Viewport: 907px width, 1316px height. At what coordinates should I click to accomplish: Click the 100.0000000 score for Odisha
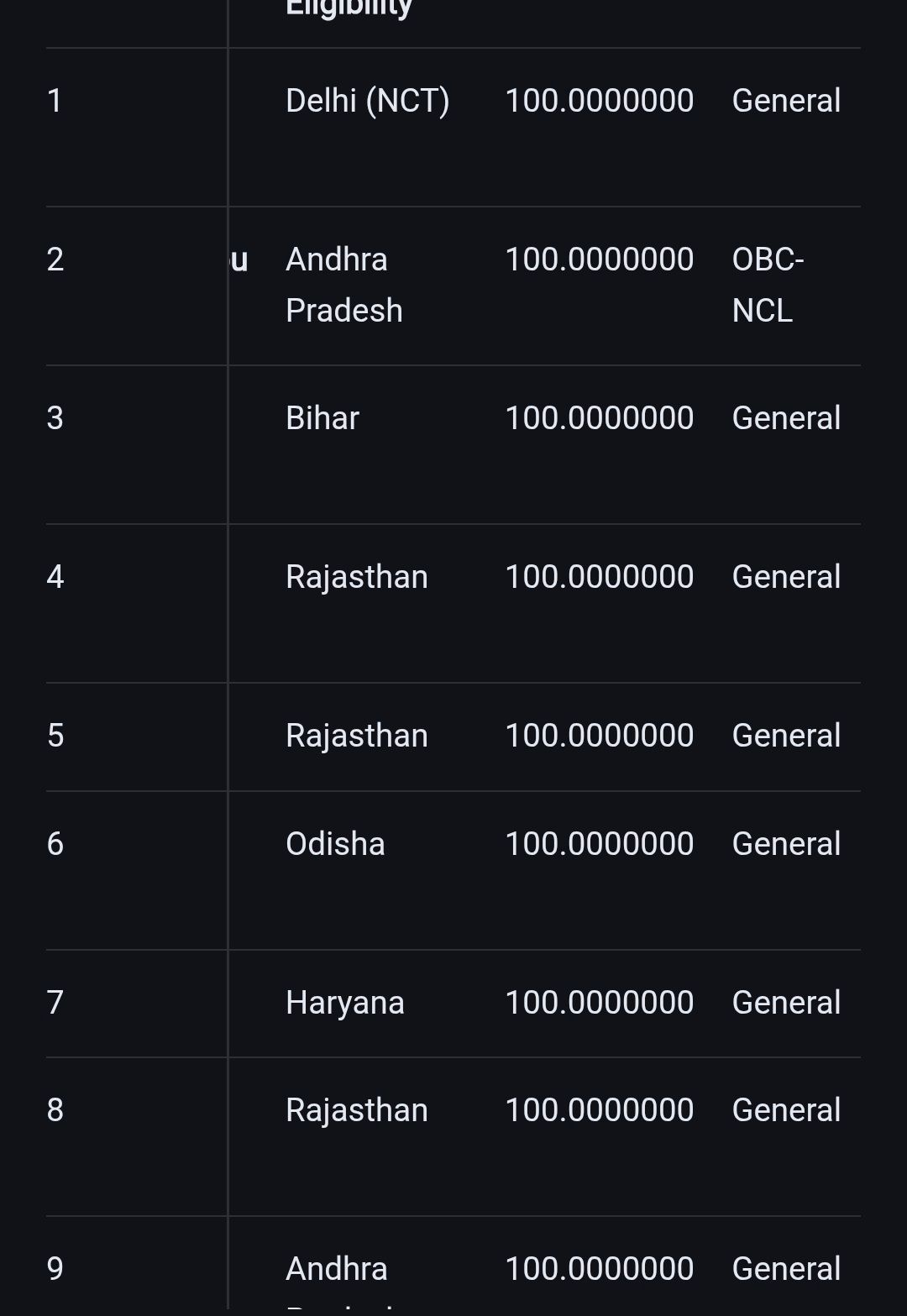pyautogui.click(x=599, y=844)
